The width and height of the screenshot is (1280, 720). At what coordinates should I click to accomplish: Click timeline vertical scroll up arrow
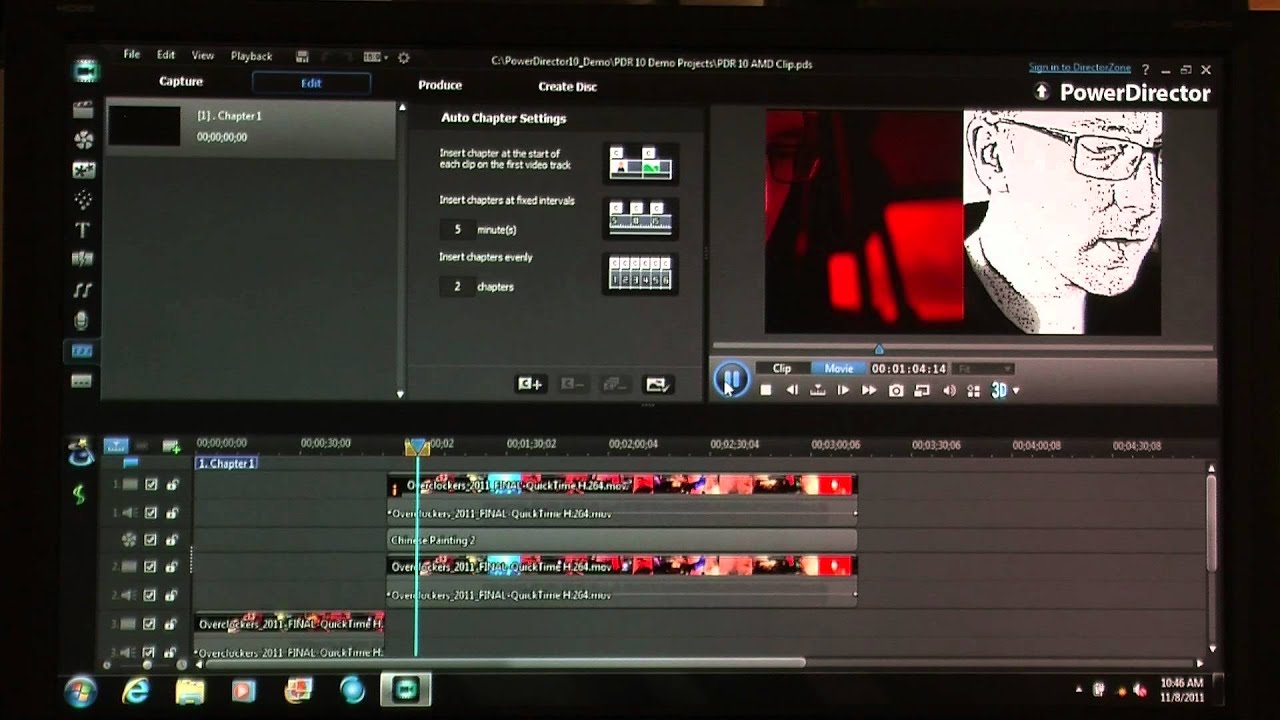(1212, 469)
